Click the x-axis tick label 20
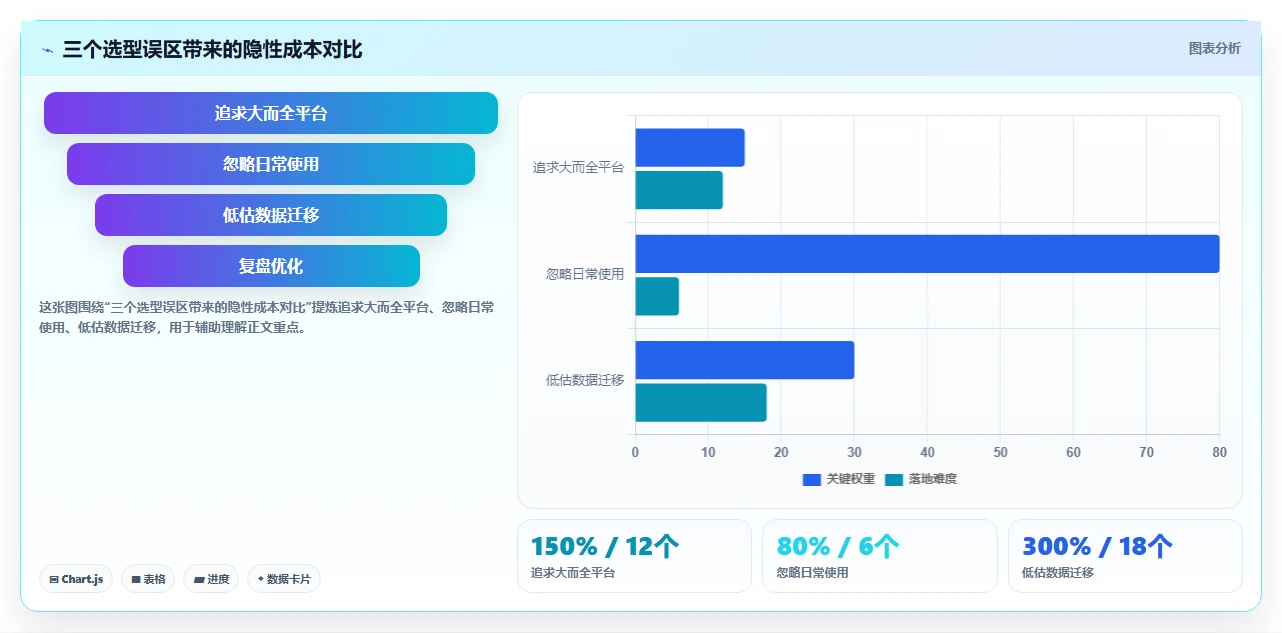Image resolution: width=1282 pixels, height=633 pixels. tap(781, 452)
